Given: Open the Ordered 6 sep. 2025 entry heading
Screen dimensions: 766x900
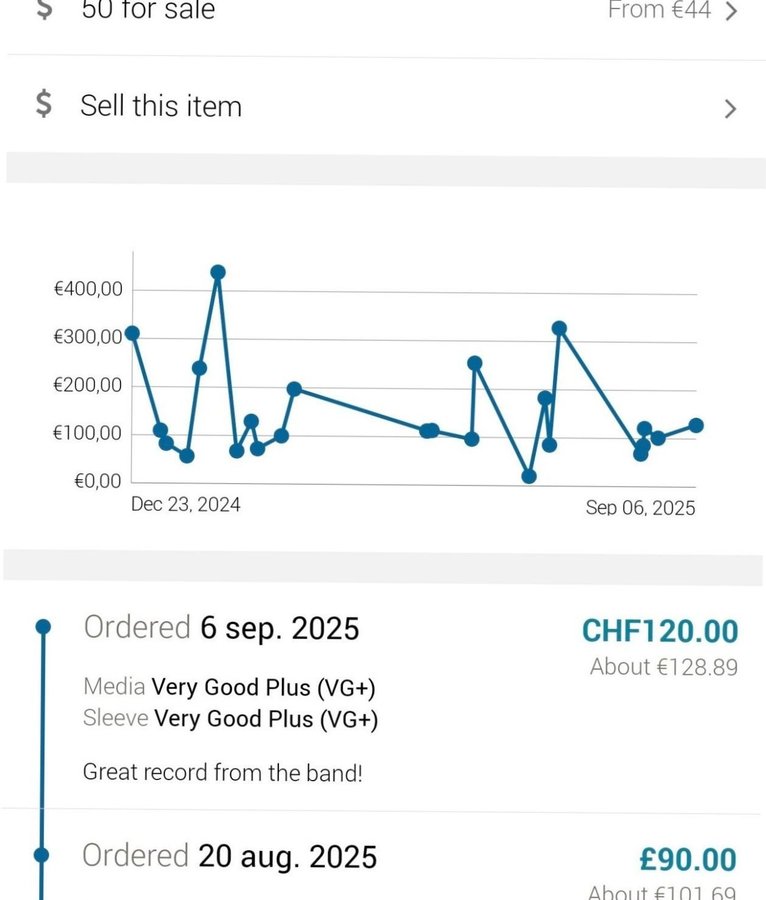Looking at the screenshot, I should pyautogui.click(x=221, y=628).
